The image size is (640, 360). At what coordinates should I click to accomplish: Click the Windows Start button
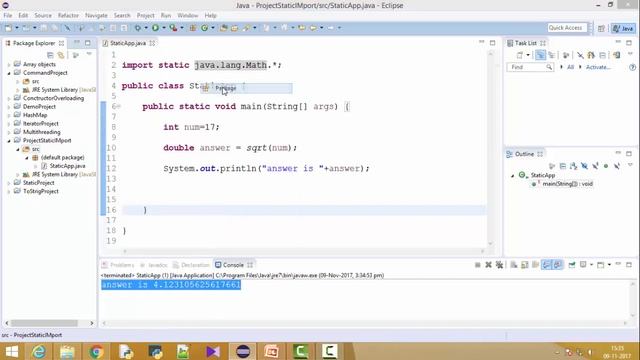point(12,351)
